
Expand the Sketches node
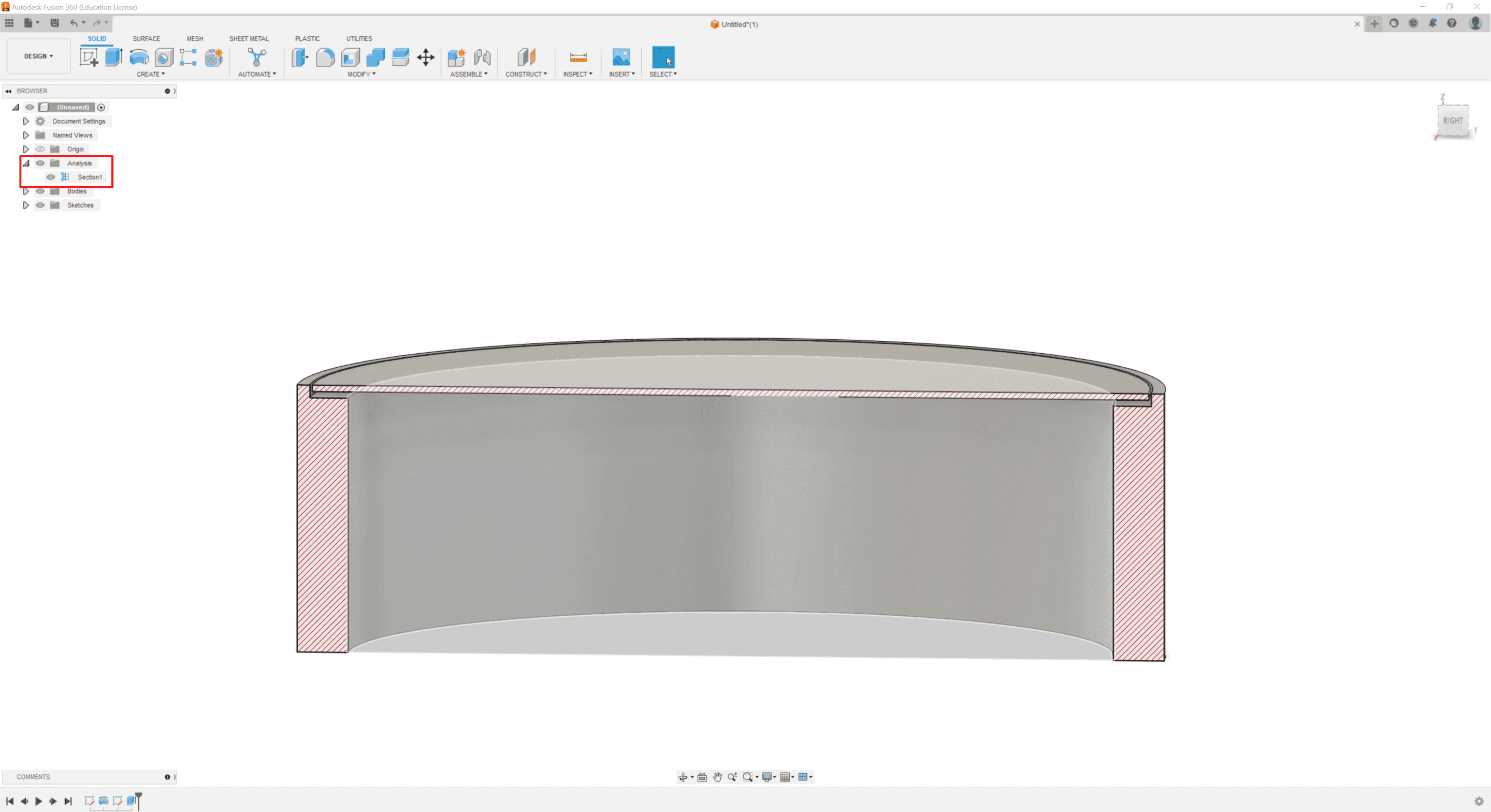25,205
